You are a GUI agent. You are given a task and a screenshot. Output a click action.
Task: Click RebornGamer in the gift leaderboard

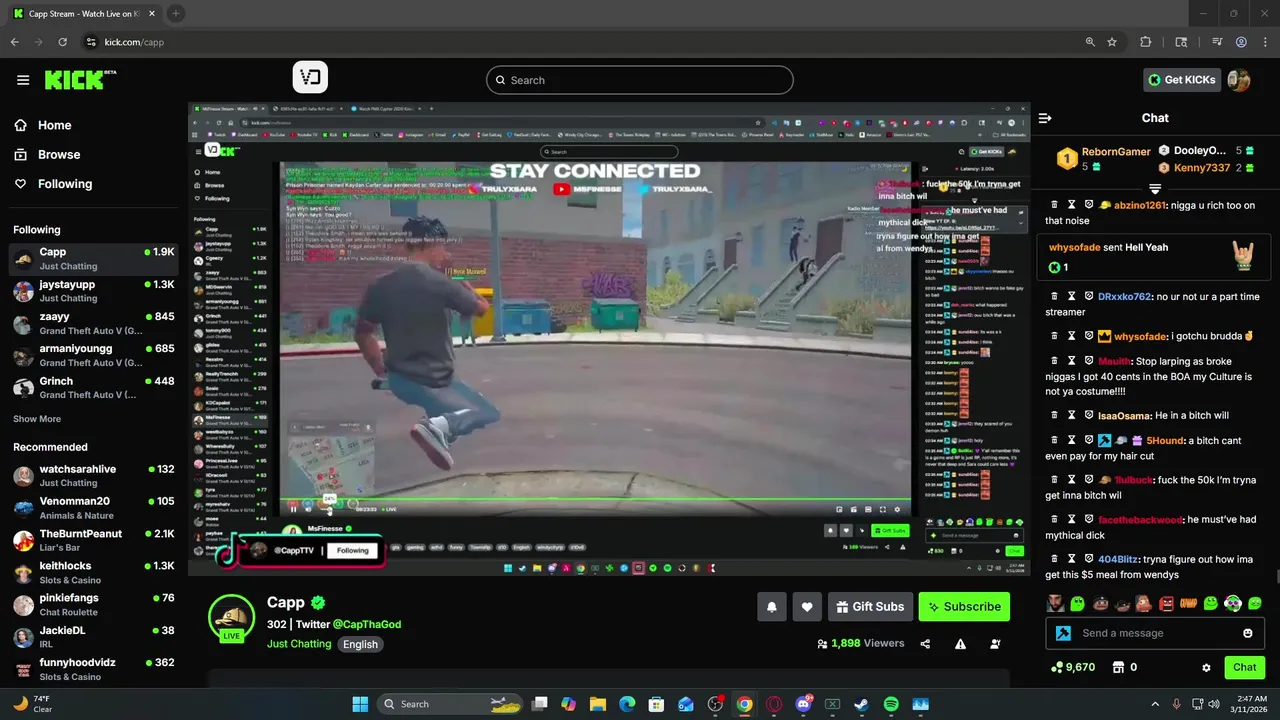[x=1116, y=152]
